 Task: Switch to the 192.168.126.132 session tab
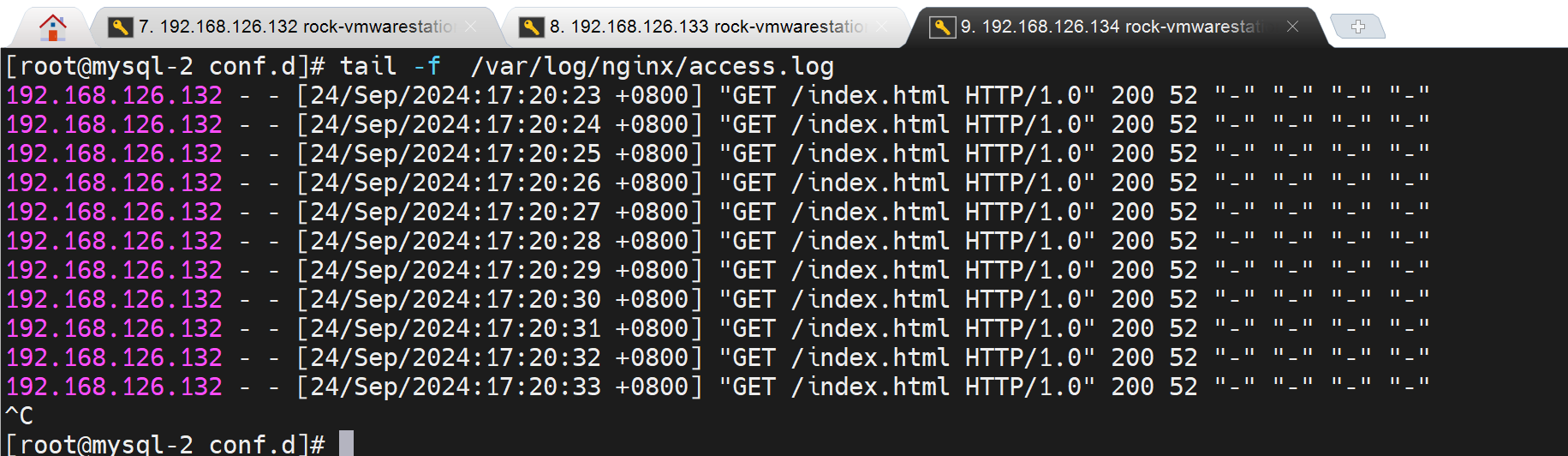coord(295,27)
